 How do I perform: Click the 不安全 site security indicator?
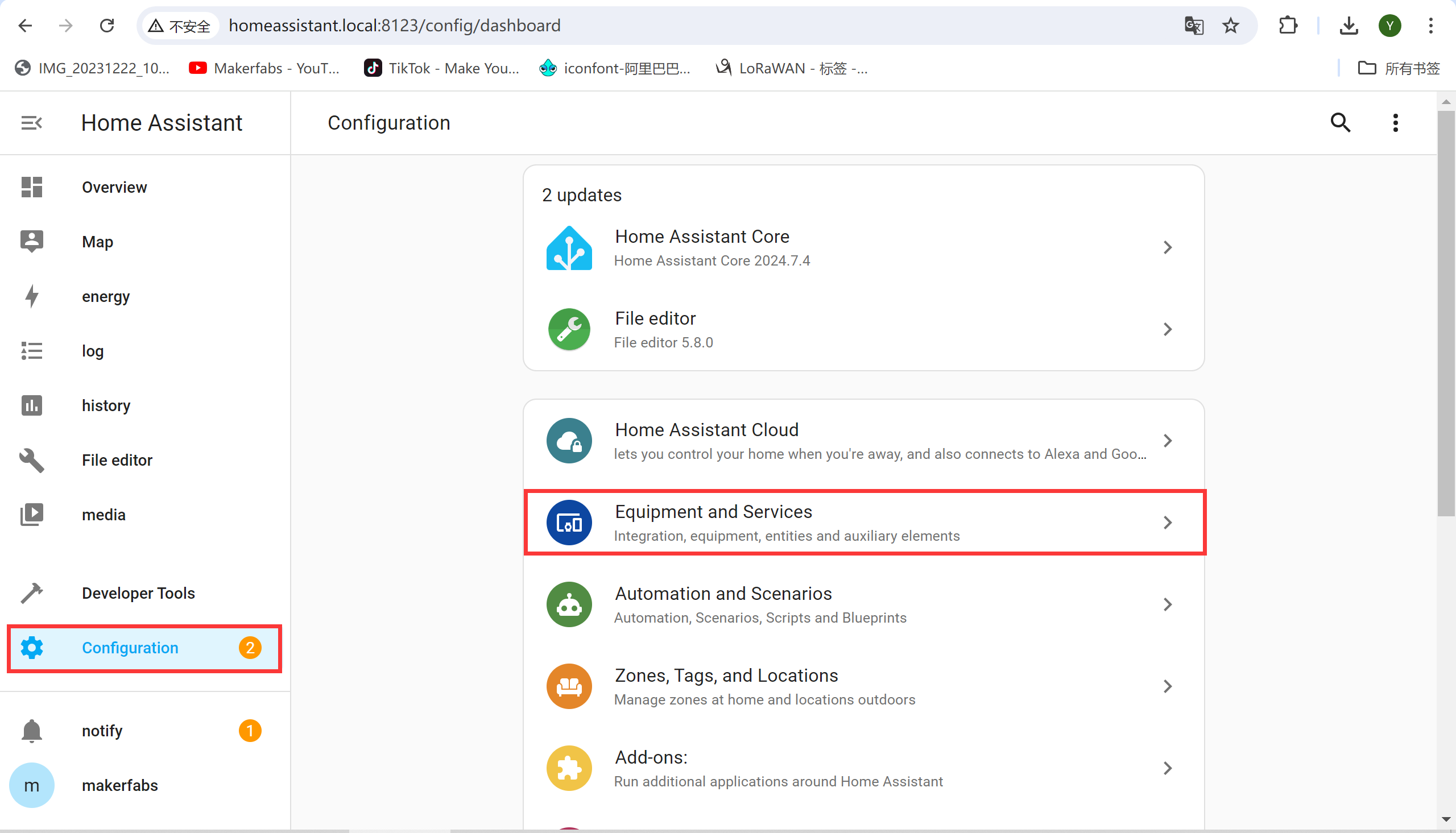click(x=179, y=25)
